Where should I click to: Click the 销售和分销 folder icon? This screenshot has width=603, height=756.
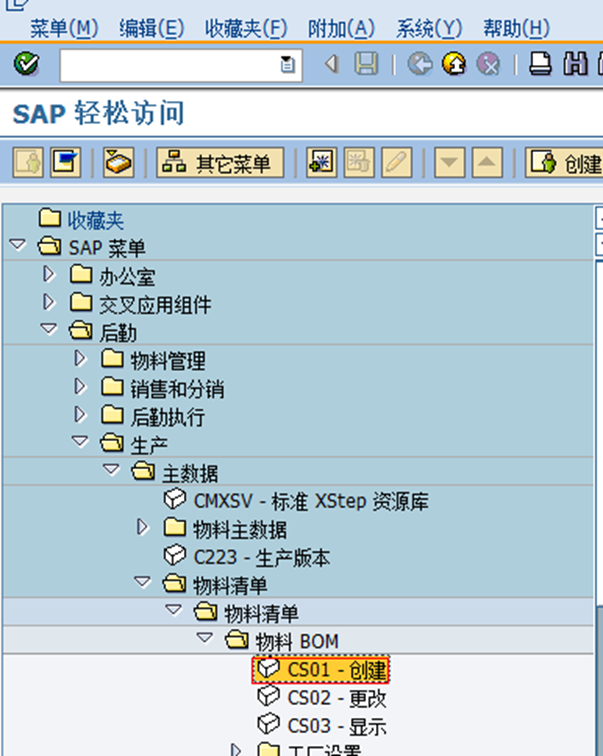[112, 387]
